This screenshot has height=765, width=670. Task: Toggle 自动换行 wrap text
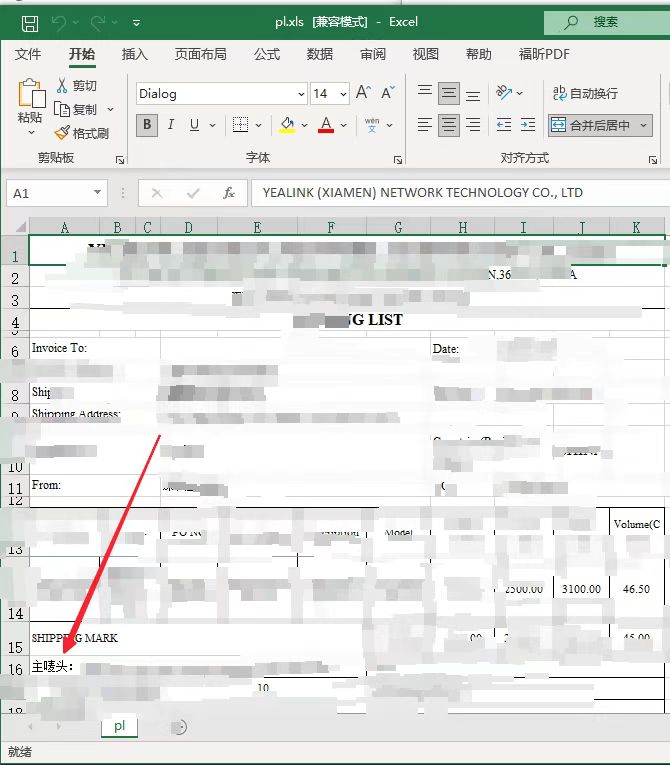(x=586, y=93)
